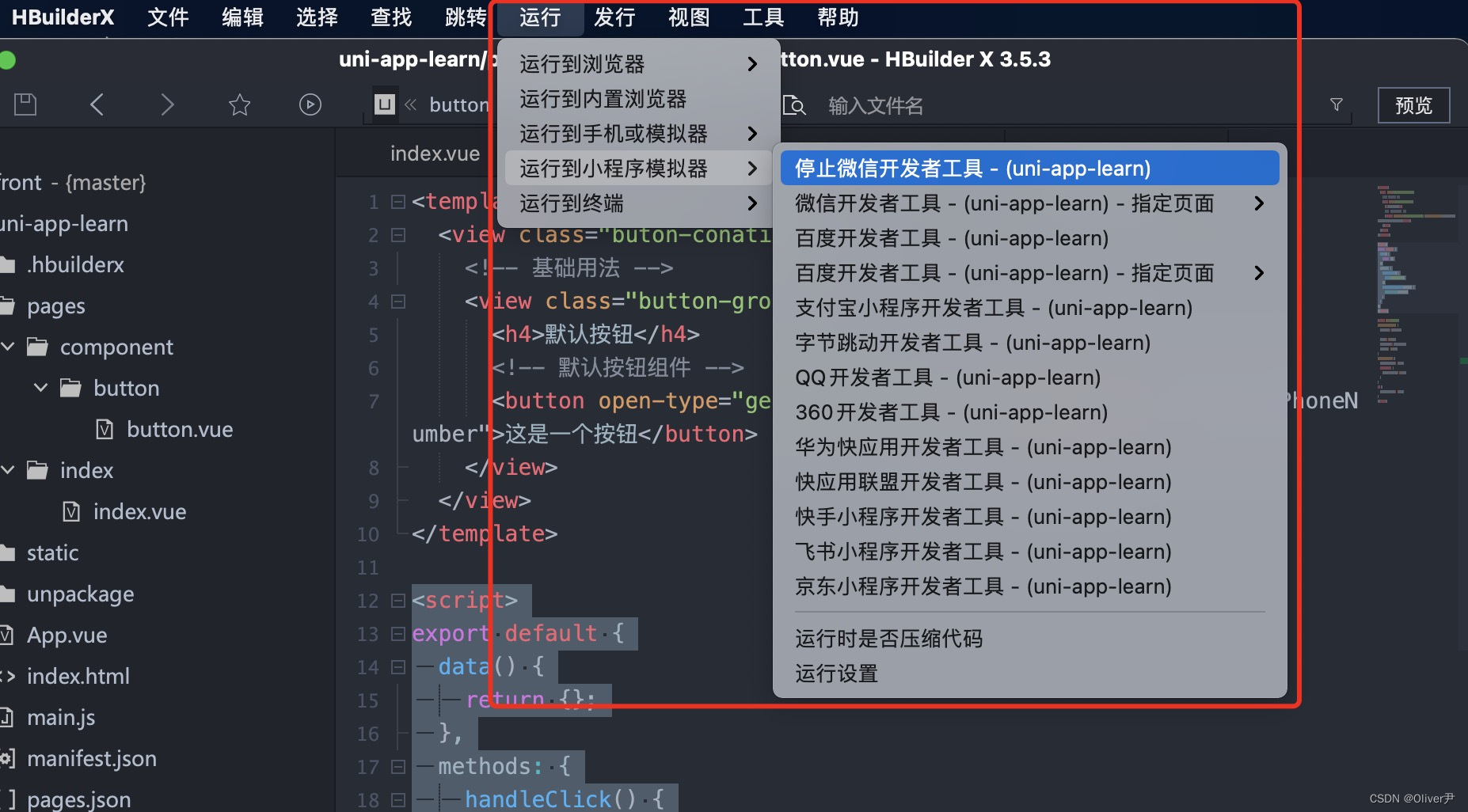Click the 预览 preview button
This screenshot has width=1468, height=812.
pos(1413,105)
